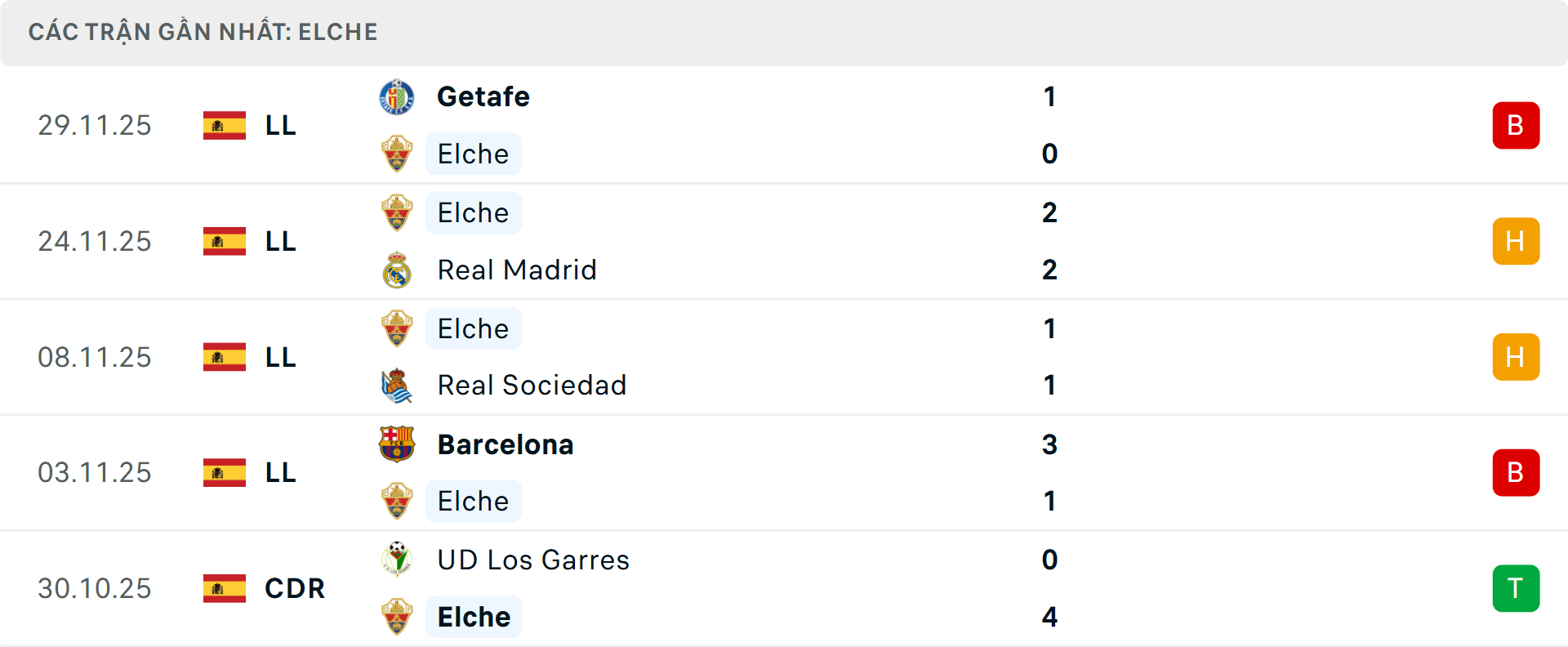Click the Getafe club crest icon
This screenshot has width=1568, height=647.
(x=397, y=96)
